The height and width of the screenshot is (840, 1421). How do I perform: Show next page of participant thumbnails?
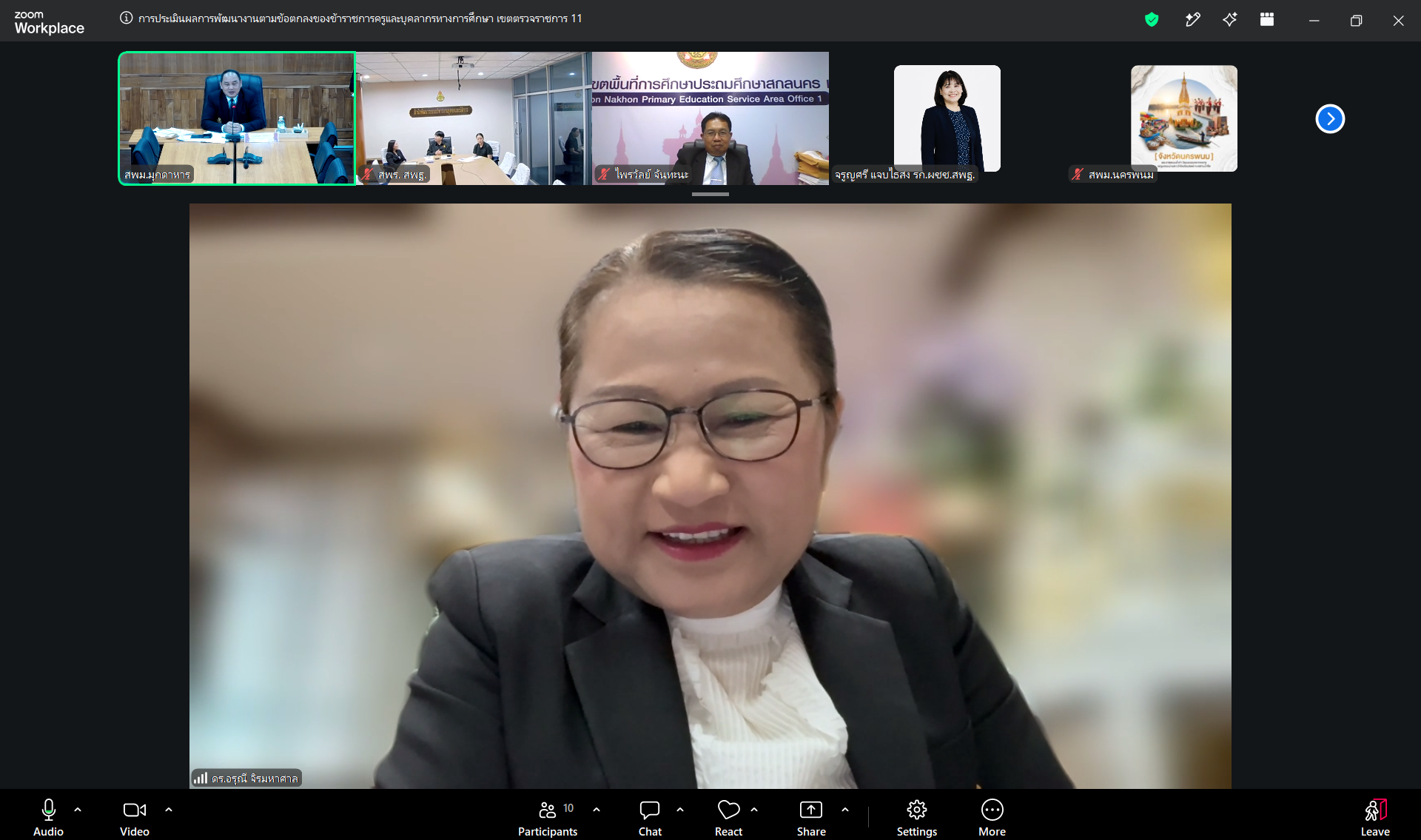pos(1330,118)
